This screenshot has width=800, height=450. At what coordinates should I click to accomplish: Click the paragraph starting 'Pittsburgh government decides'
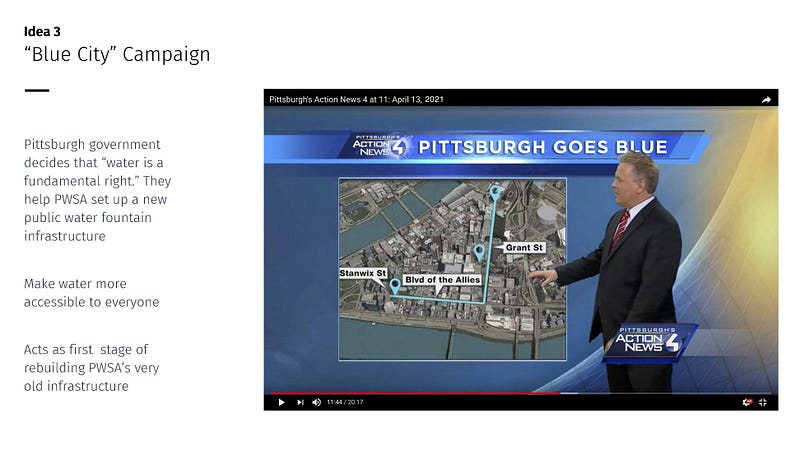(97, 190)
